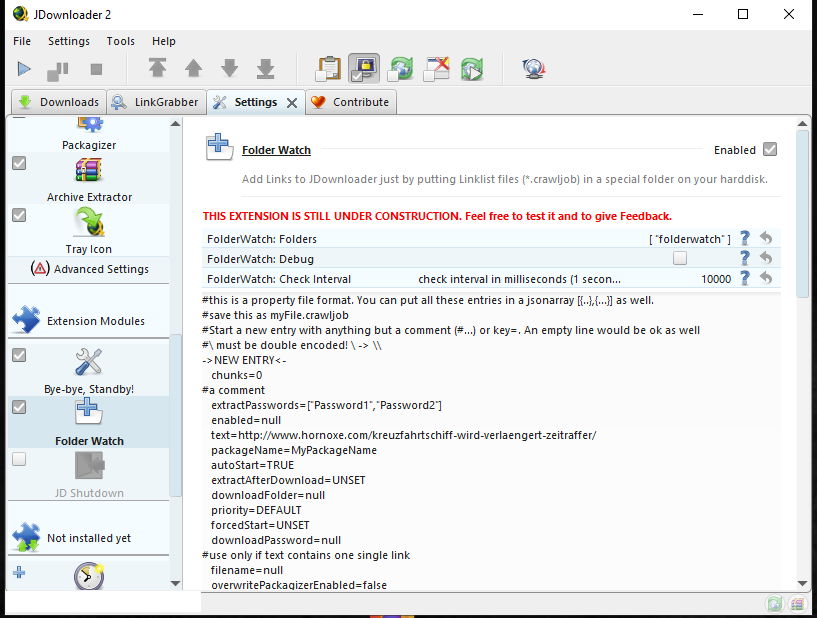
Task: Open update check globe icon
Action: click(x=534, y=69)
